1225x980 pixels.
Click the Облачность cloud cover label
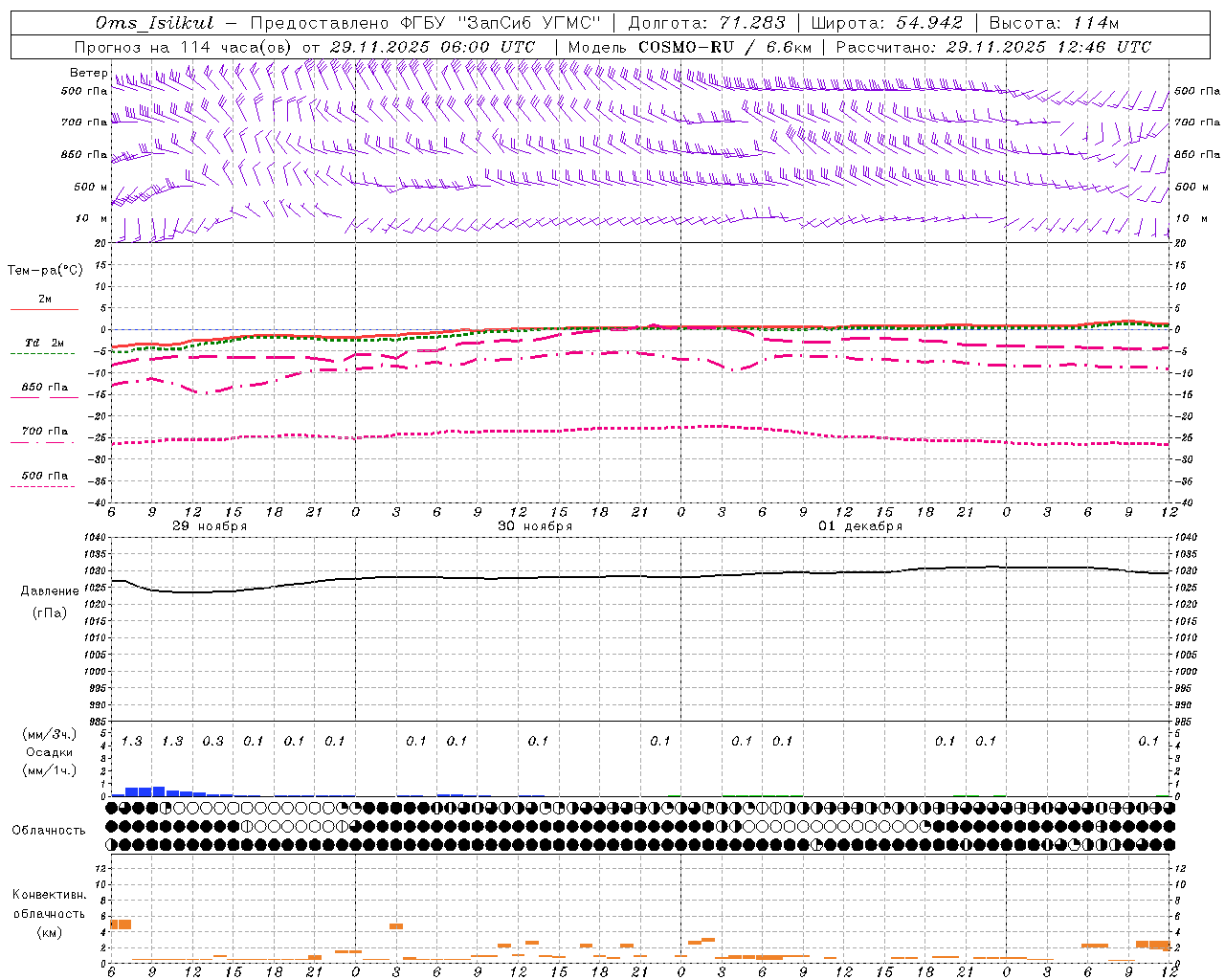[x=49, y=830]
